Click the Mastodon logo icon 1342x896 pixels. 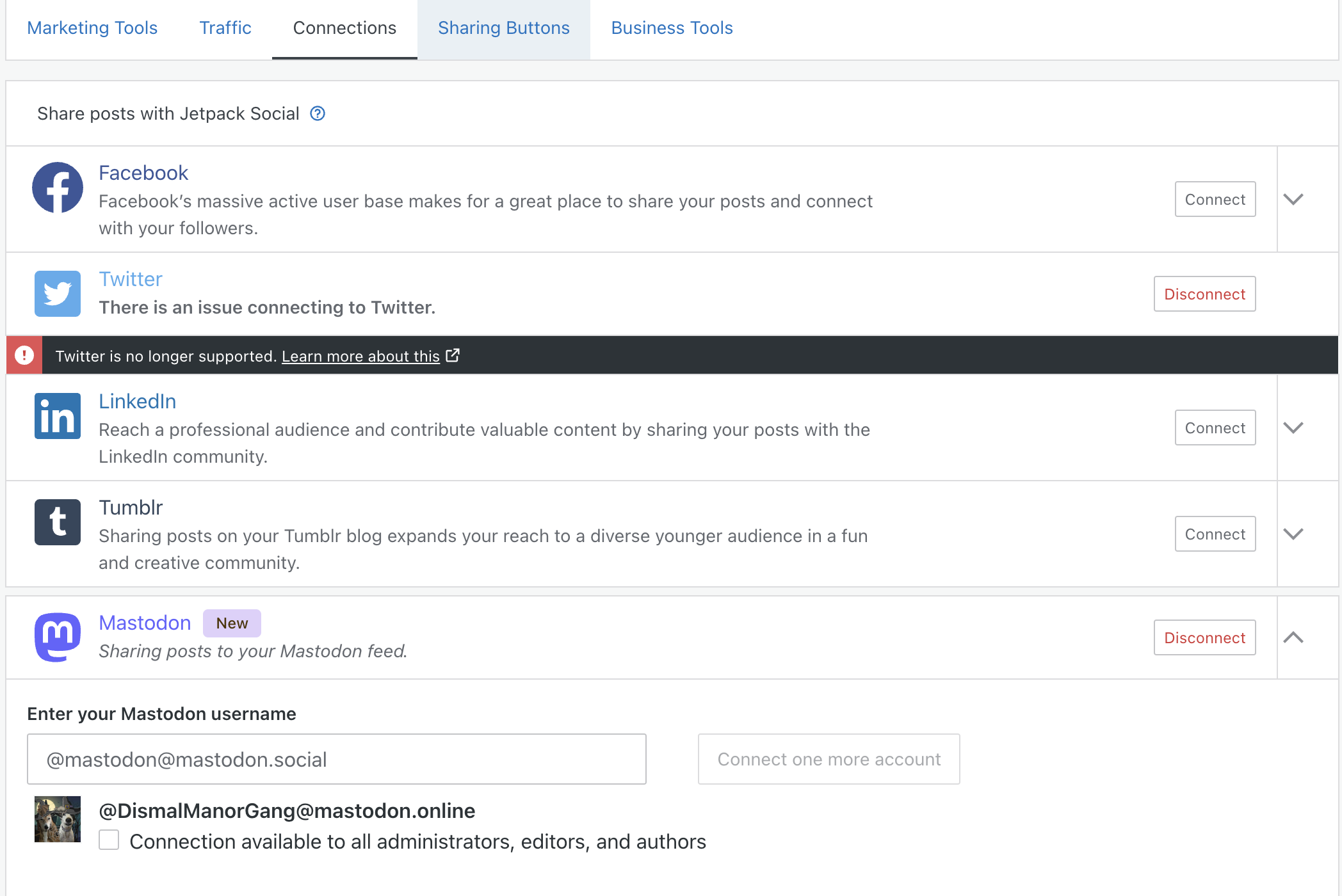58,637
